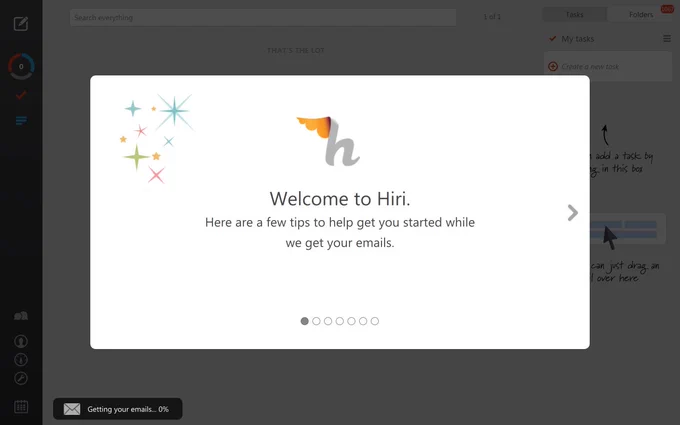
Task: Go to next tip with right chevron
Action: click(572, 212)
